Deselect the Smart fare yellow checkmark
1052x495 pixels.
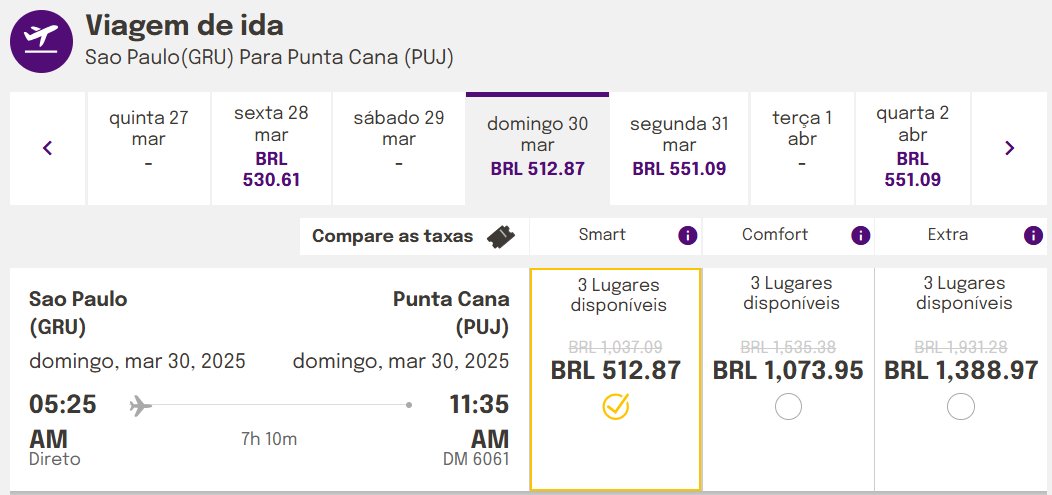point(615,406)
